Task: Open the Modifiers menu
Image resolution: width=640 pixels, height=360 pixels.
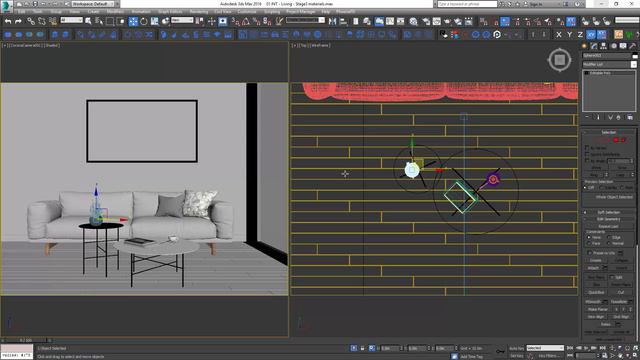Action: [115, 12]
